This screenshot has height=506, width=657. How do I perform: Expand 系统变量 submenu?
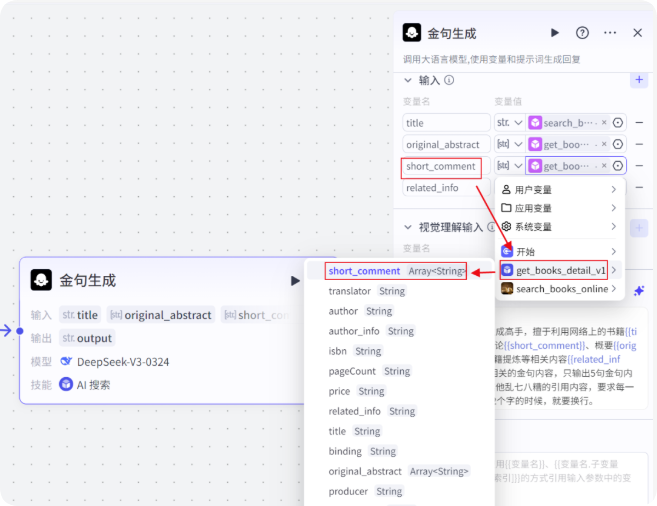point(559,227)
